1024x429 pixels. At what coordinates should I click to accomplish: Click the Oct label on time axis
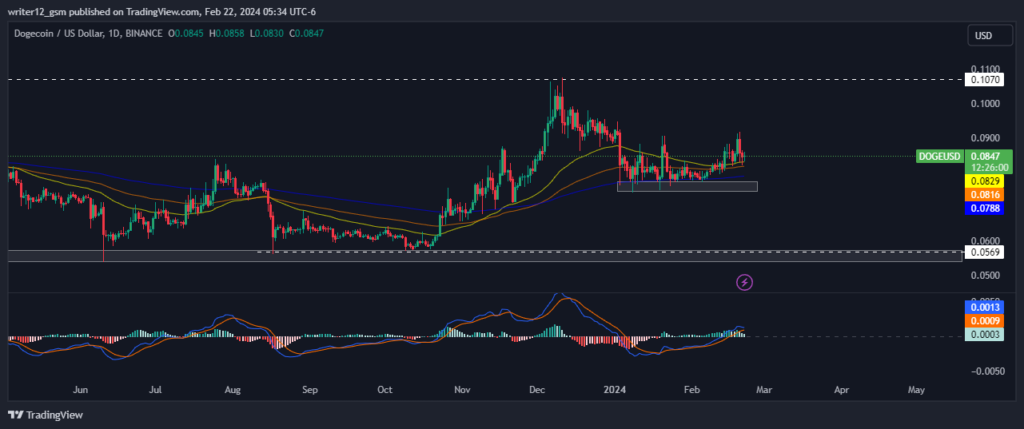click(x=385, y=390)
